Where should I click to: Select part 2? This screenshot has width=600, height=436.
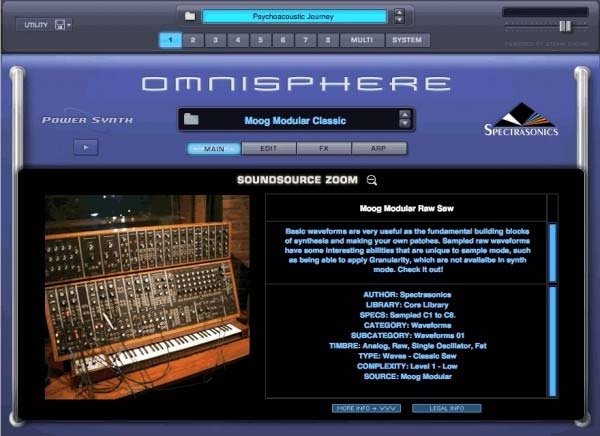(193, 40)
